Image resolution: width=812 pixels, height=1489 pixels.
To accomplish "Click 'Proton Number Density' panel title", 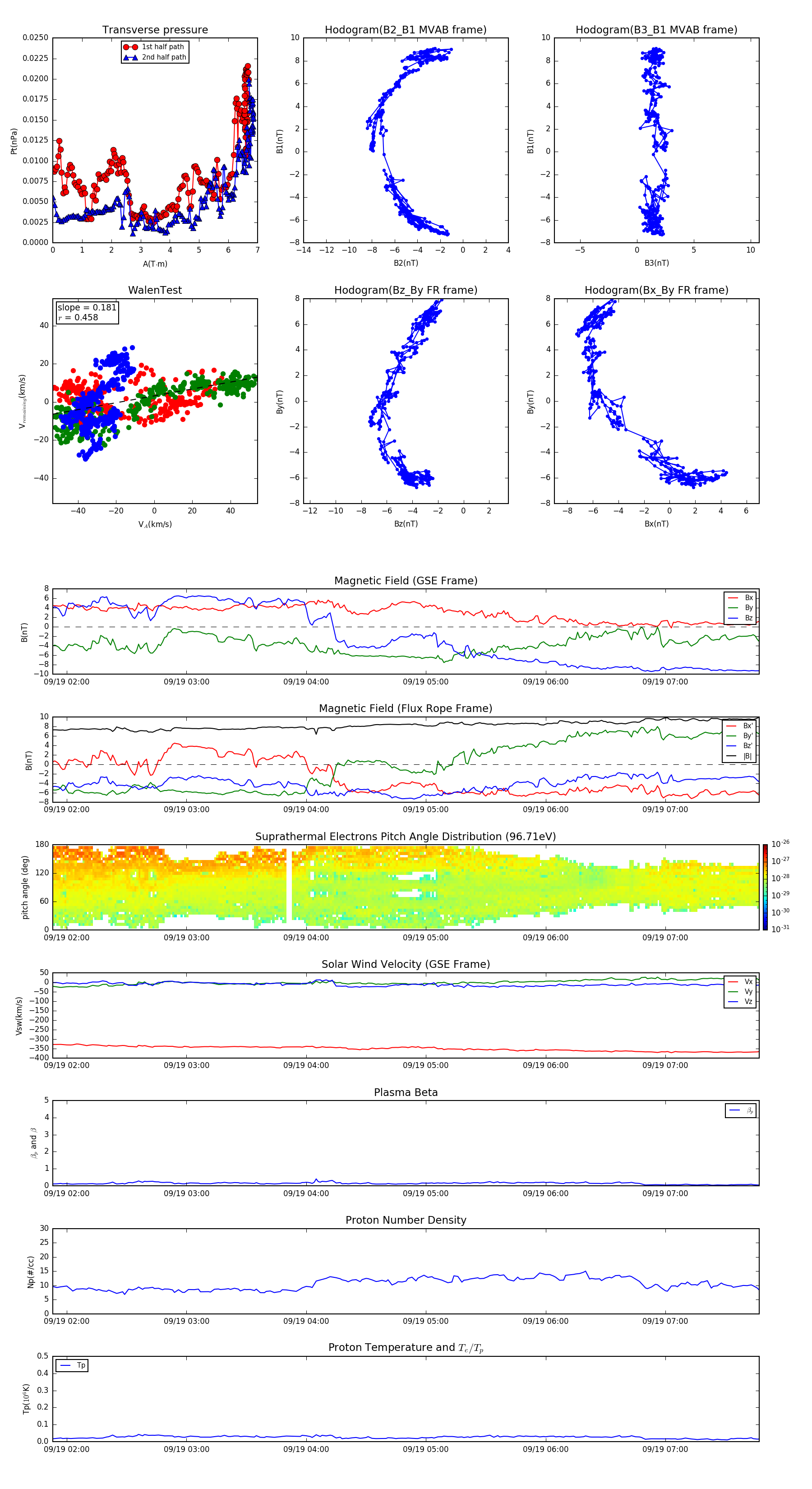I will point(406,1220).
